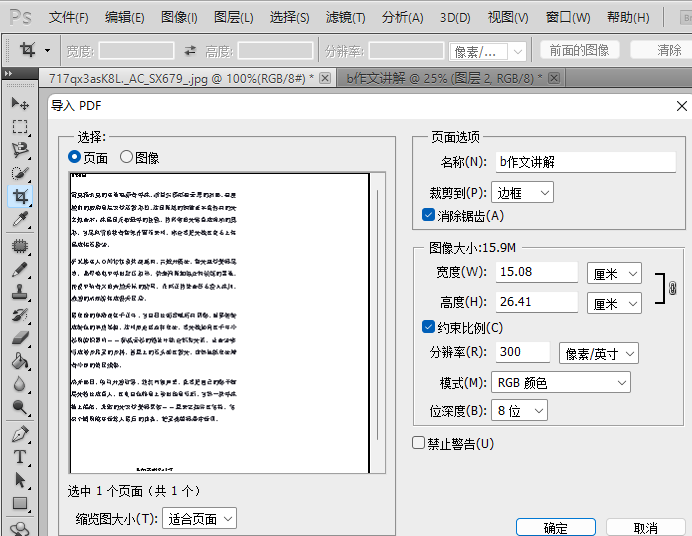Screen dimensions: 692x536
Task: Toggle width-height link chain icon
Action: (672, 288)
